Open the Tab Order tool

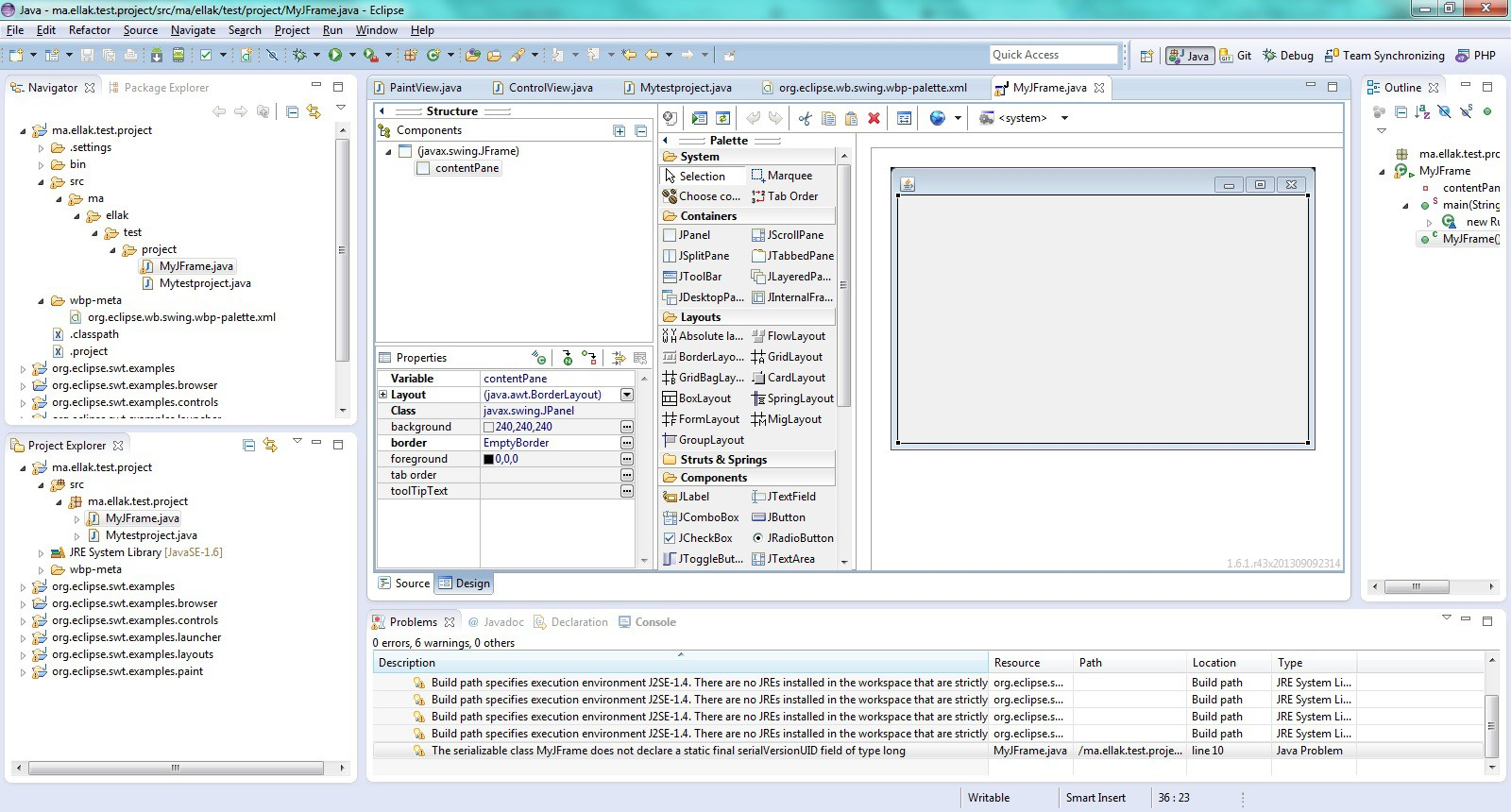785,196
